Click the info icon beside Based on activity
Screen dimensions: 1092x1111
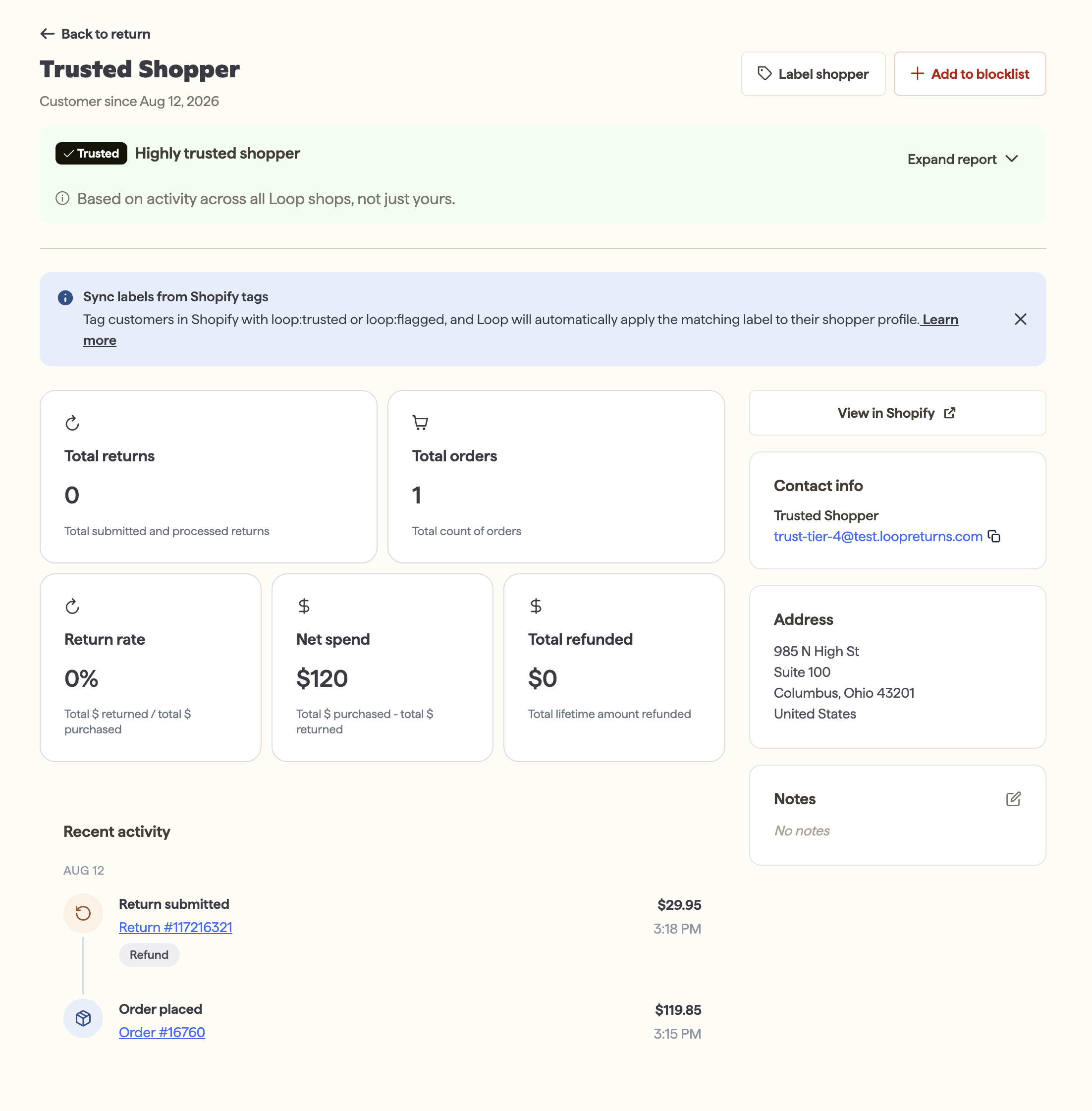coord(62,198)
